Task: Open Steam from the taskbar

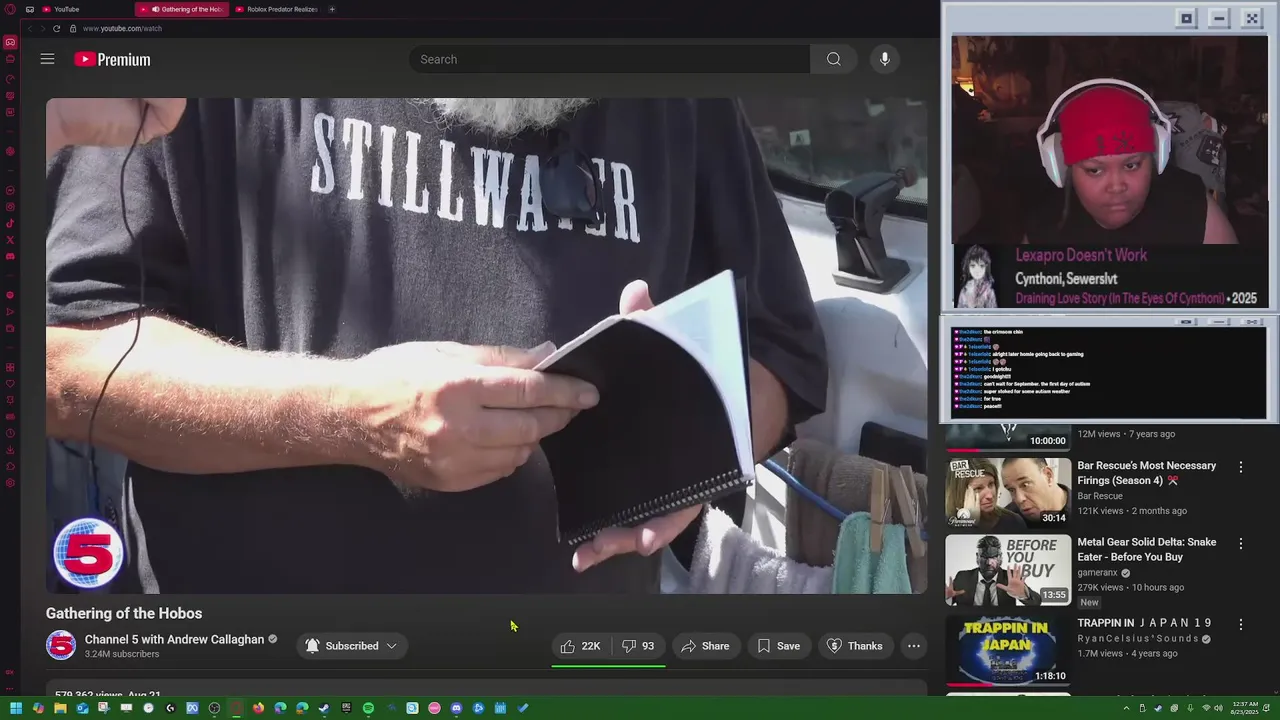Action: tap(324, 708)
